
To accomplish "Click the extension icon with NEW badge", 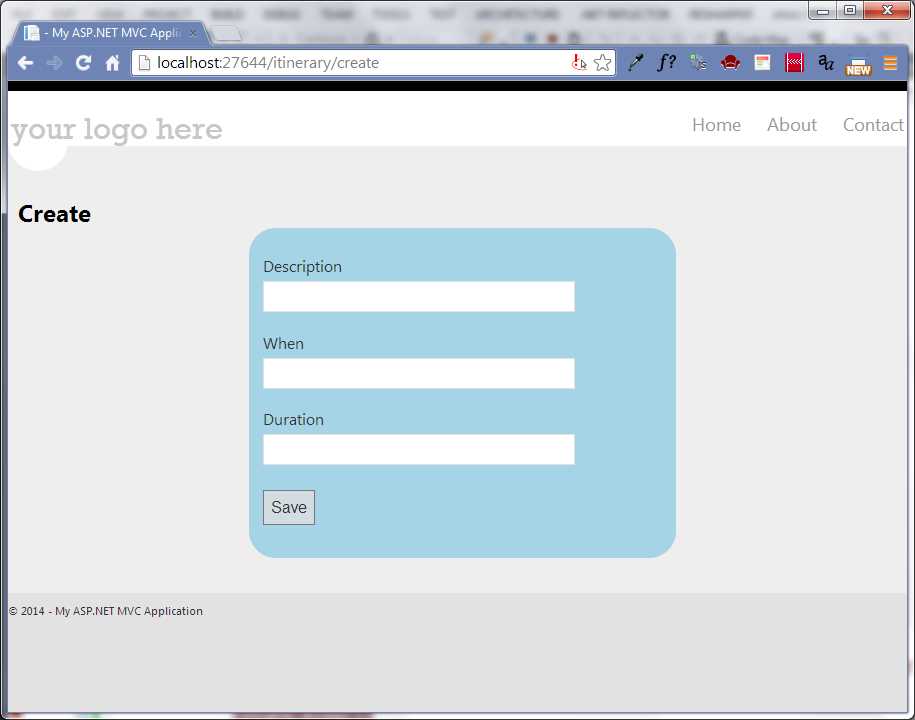I will point(858,62).
